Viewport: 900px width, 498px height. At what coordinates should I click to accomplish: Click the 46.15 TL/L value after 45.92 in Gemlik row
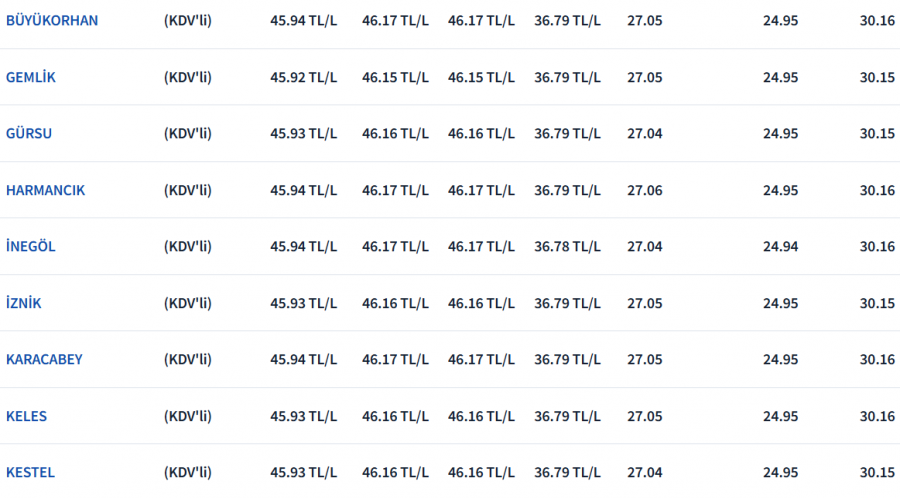(x=395, y=77)
